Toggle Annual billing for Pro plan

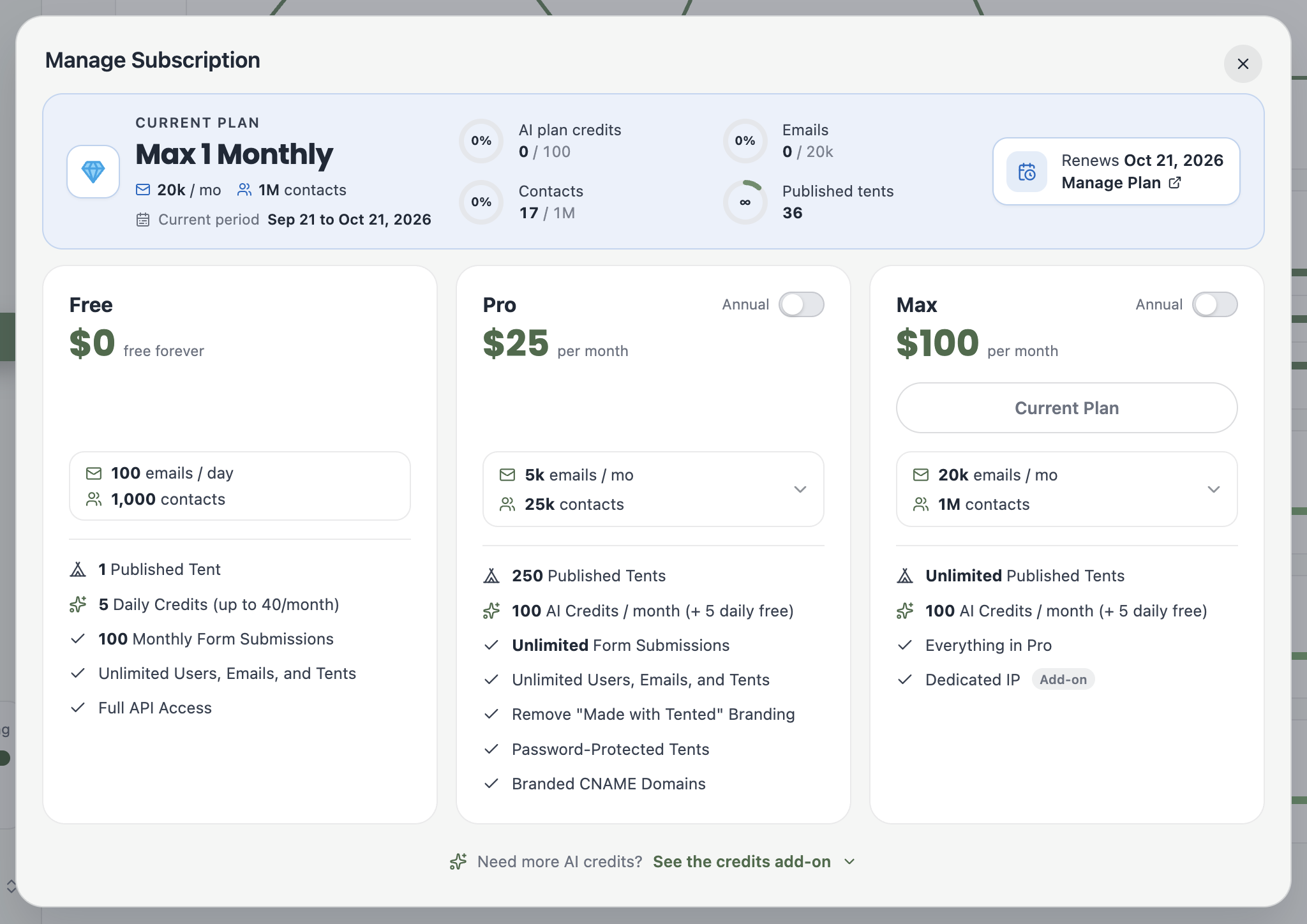pos(801,304)
